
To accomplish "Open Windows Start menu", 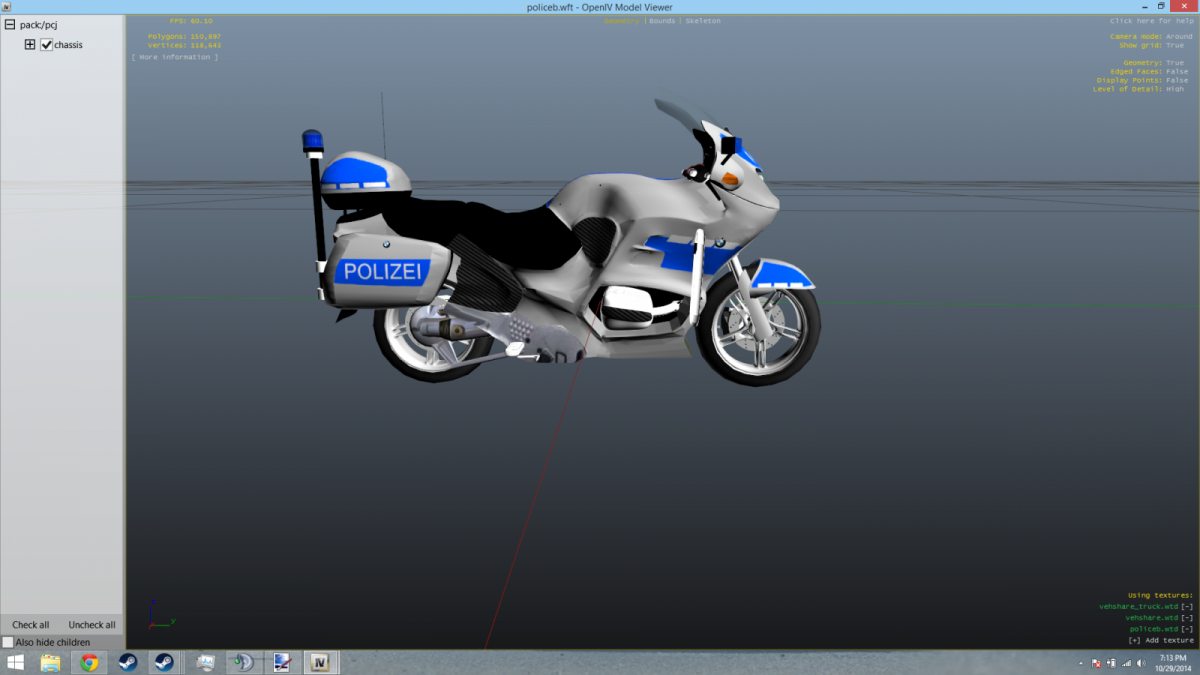I will [x=16, y=662].
